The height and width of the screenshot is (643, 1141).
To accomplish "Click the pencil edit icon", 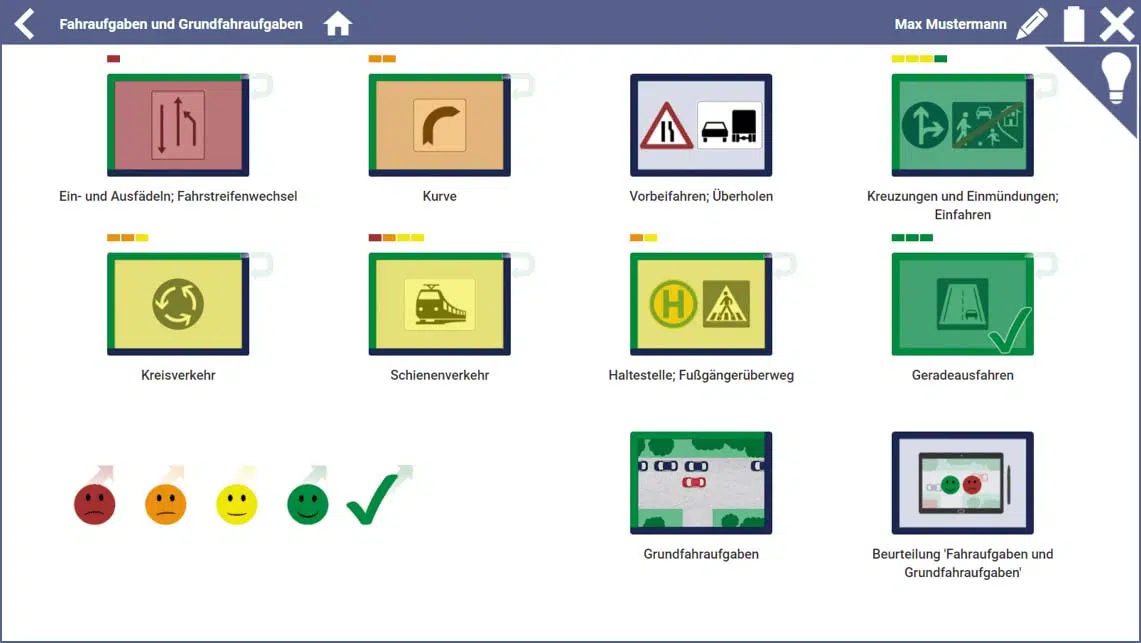I will tap(1031, 23).
